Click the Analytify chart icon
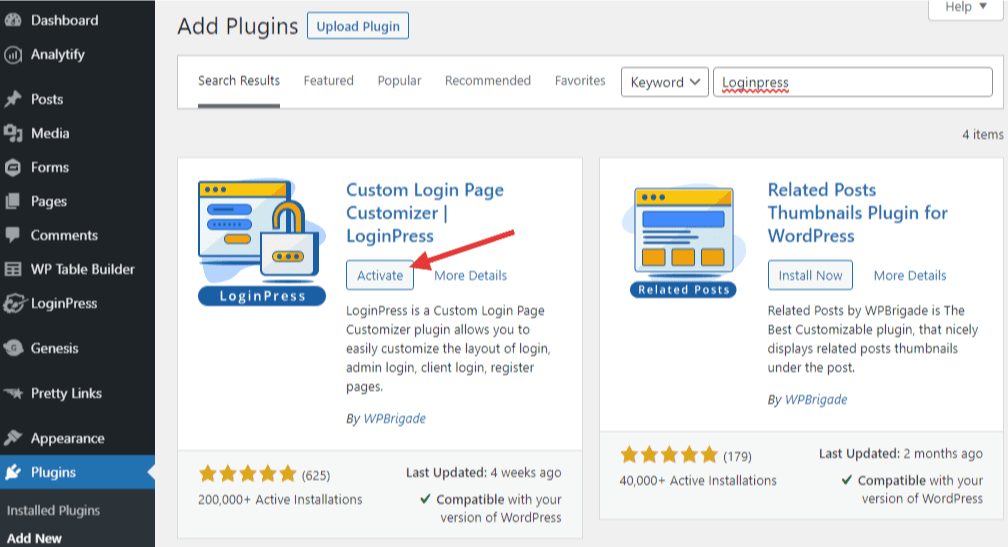Image resolution: width=1008 pixels, height=547 pixels. (x=13, y=55)
